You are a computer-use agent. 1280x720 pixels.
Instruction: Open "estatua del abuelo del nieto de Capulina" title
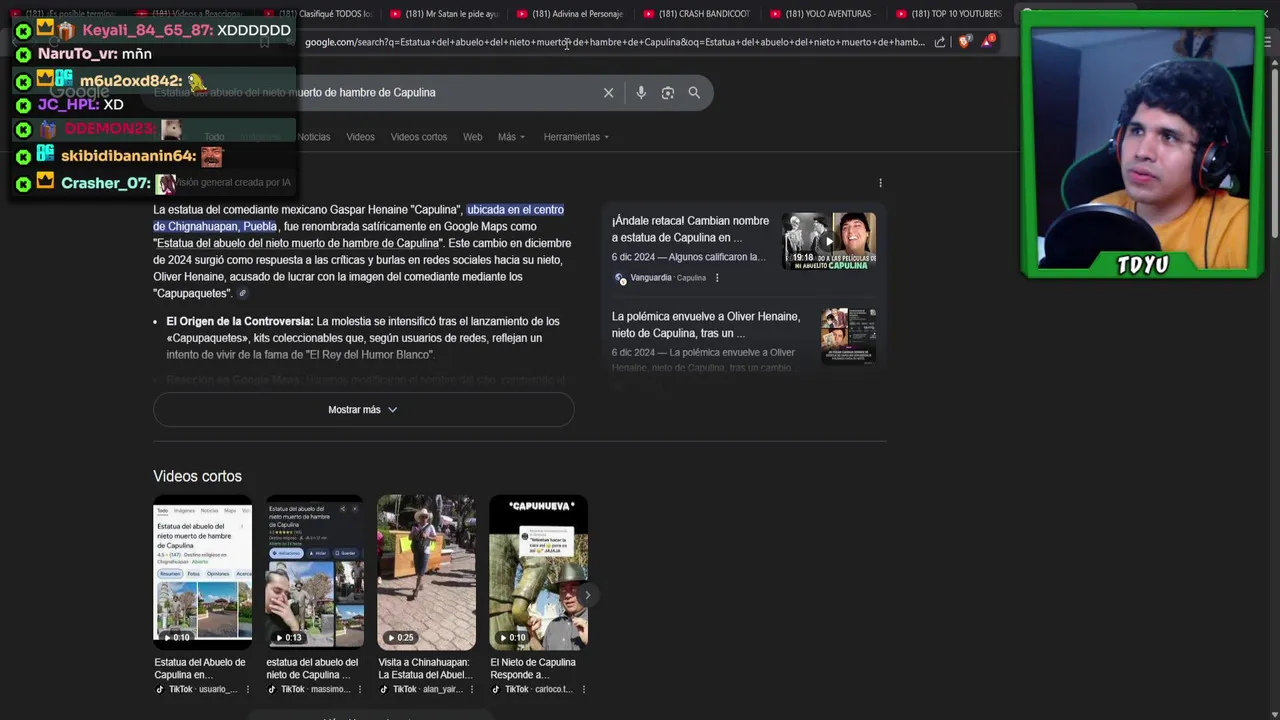coord(312,668)
